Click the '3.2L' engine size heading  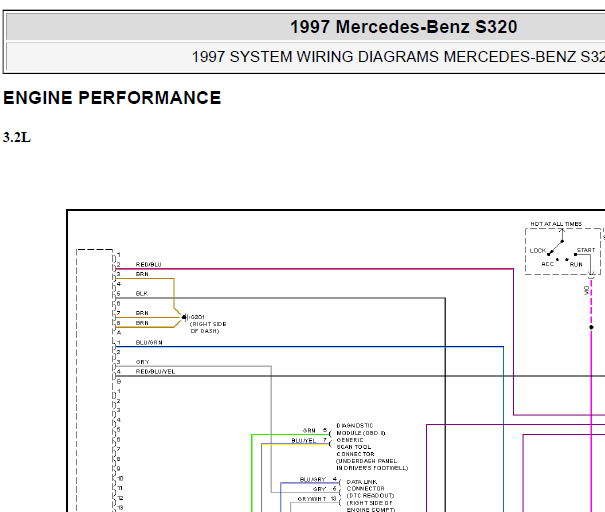pos(17,137)
